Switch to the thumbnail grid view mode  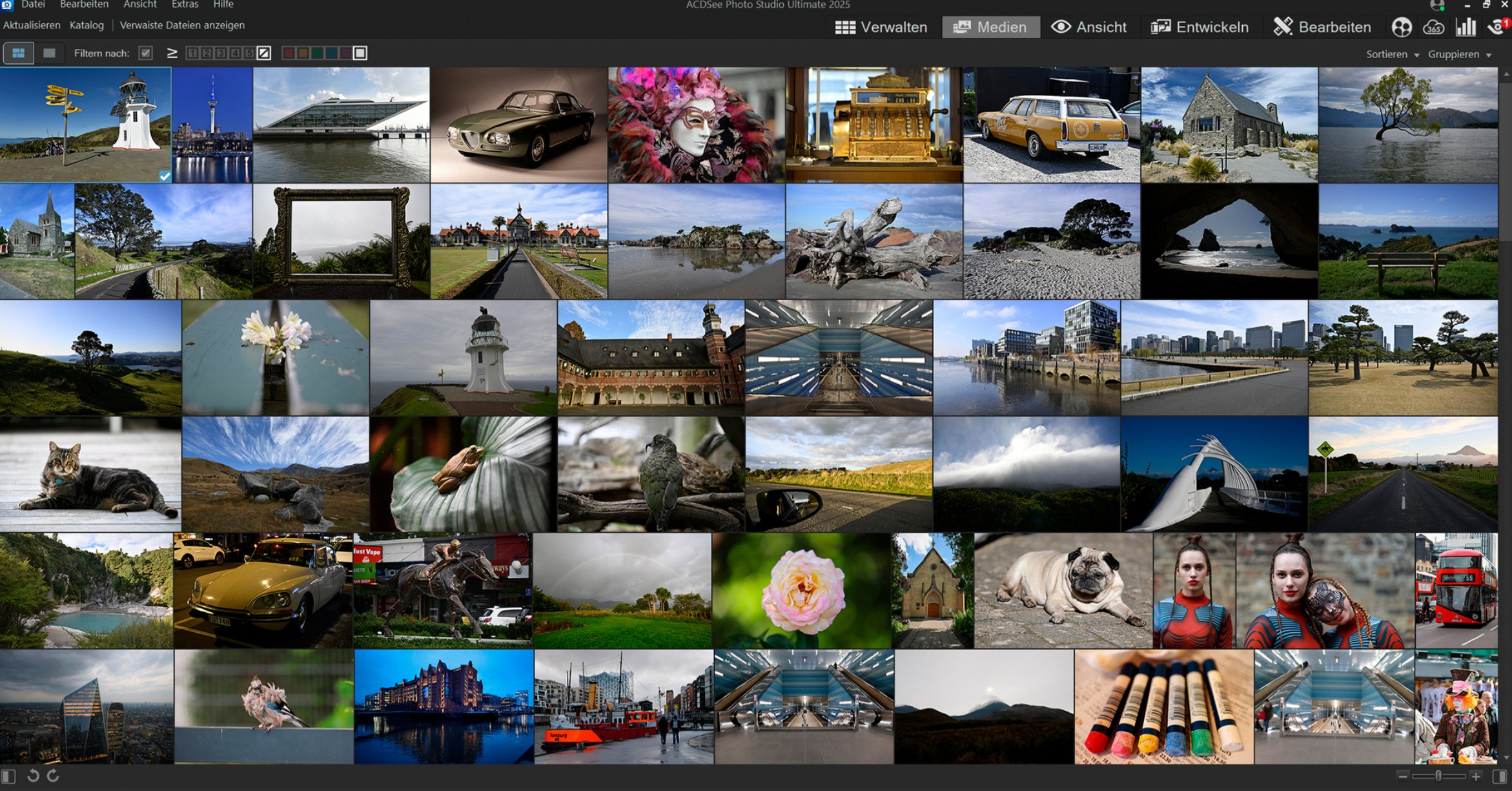click(x=18, y=53)
